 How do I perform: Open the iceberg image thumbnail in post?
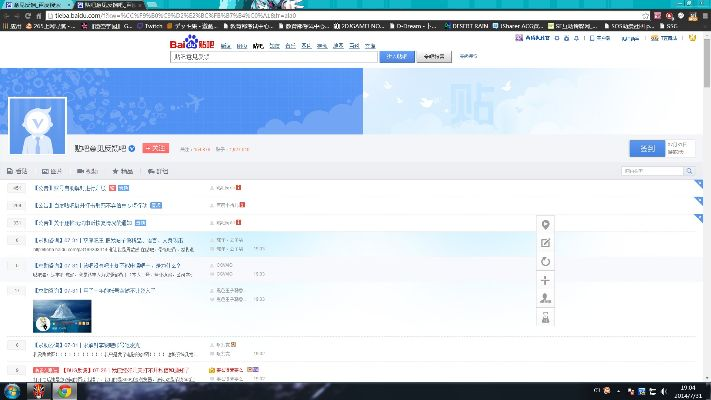click(x=55, y=316)
